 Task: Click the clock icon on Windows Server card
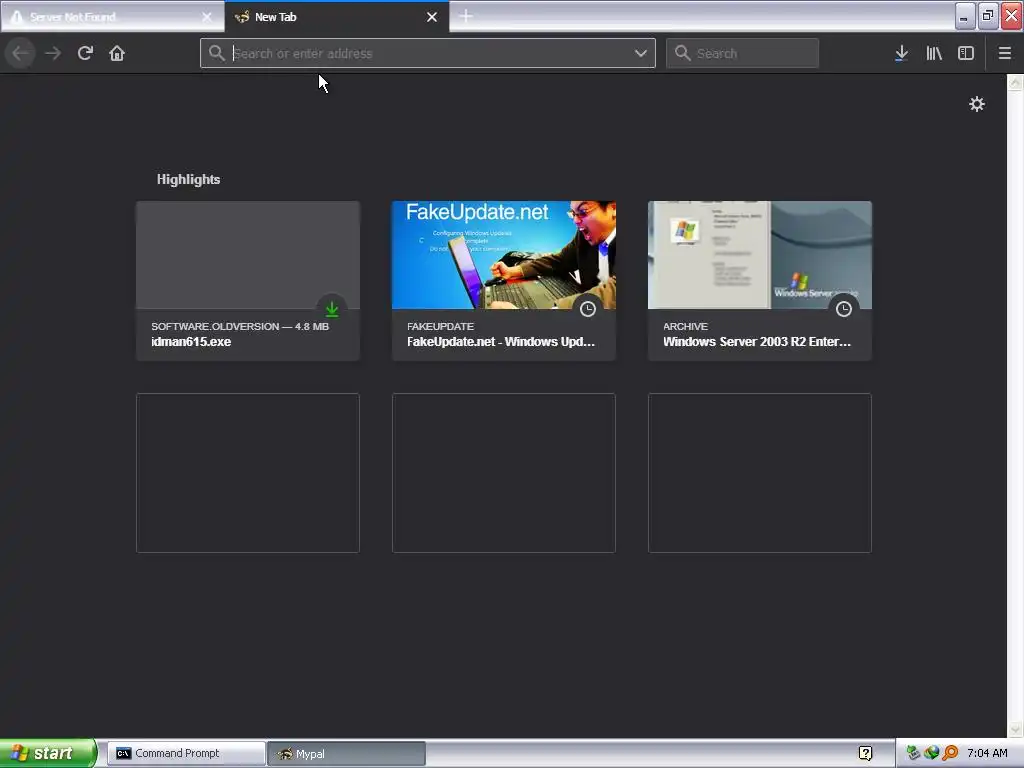click(844, 308)
